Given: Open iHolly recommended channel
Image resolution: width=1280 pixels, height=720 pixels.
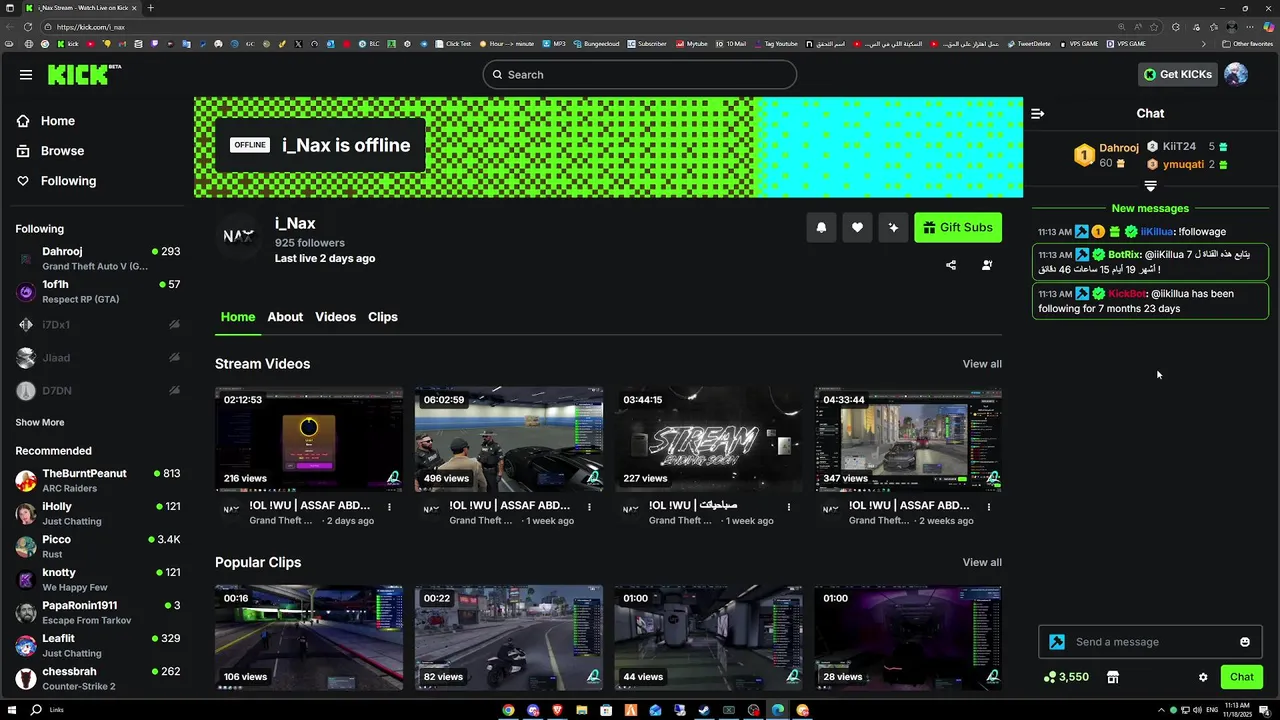Looking at the screenshot, I should tap(98, 513).
